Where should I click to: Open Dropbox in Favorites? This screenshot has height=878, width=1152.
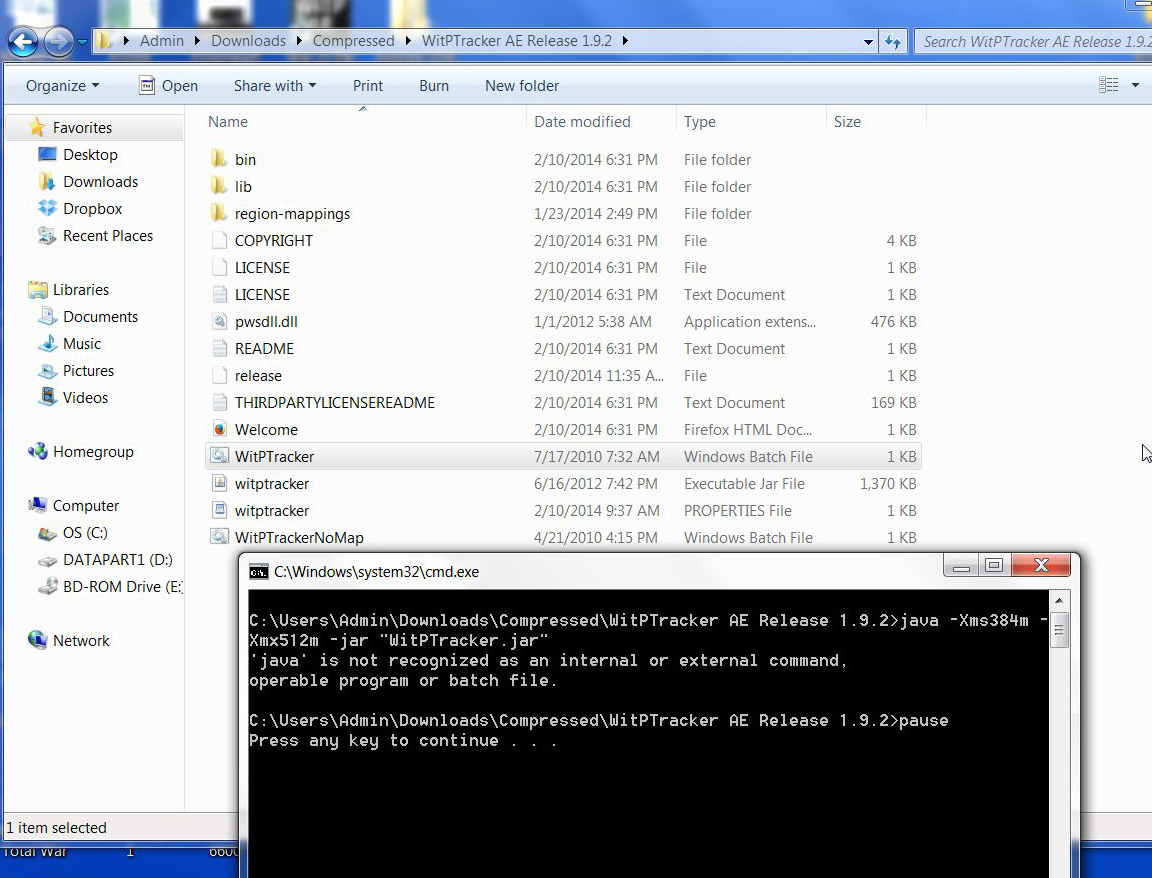92,209
